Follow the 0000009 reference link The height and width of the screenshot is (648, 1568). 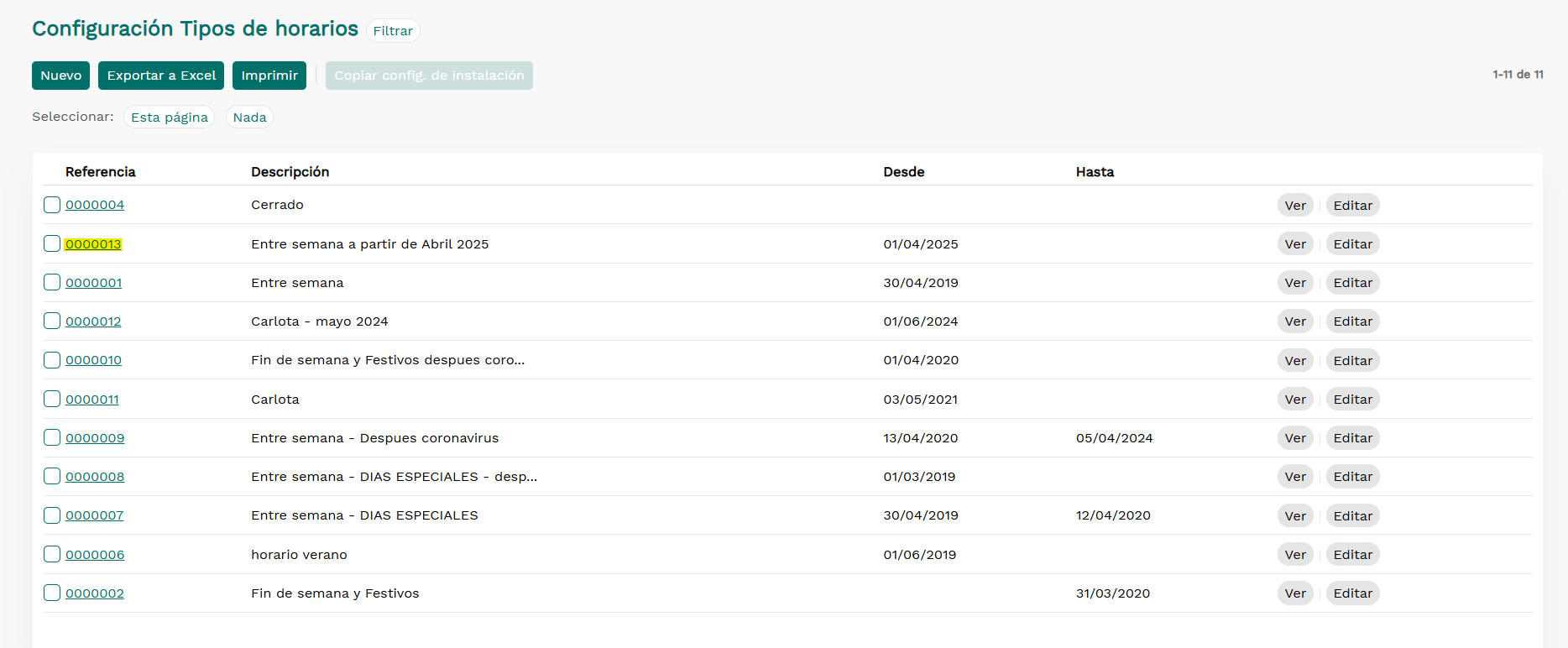click(95, 438)
